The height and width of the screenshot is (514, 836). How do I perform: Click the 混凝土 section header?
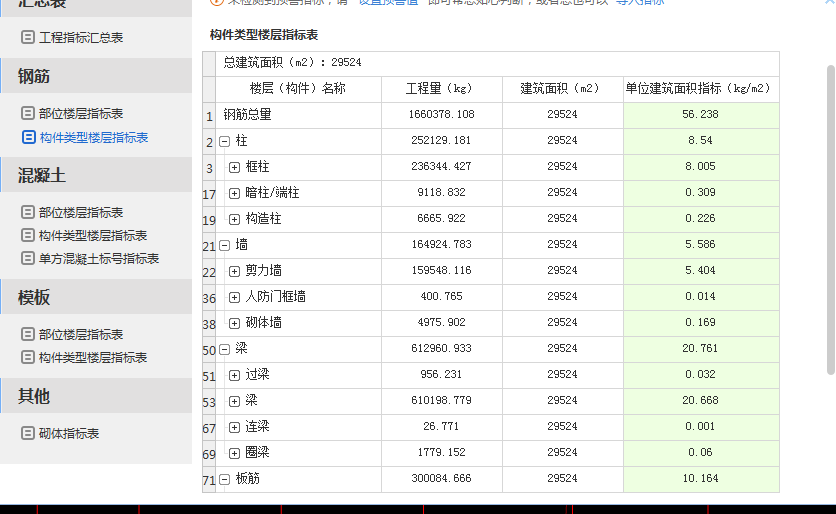96,174
